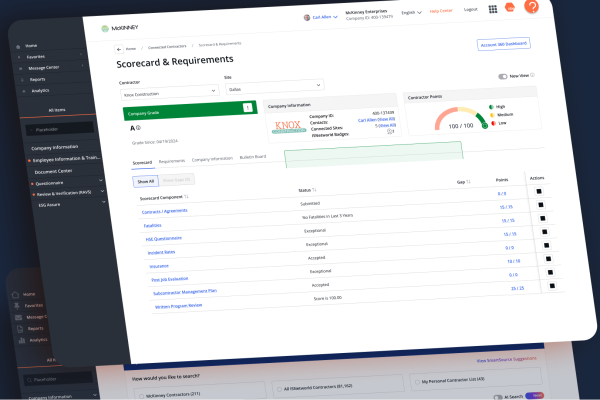The image size is (600, 400).
Task: Switch to the Scorecard tab
Action: click(x=142, y=163)
